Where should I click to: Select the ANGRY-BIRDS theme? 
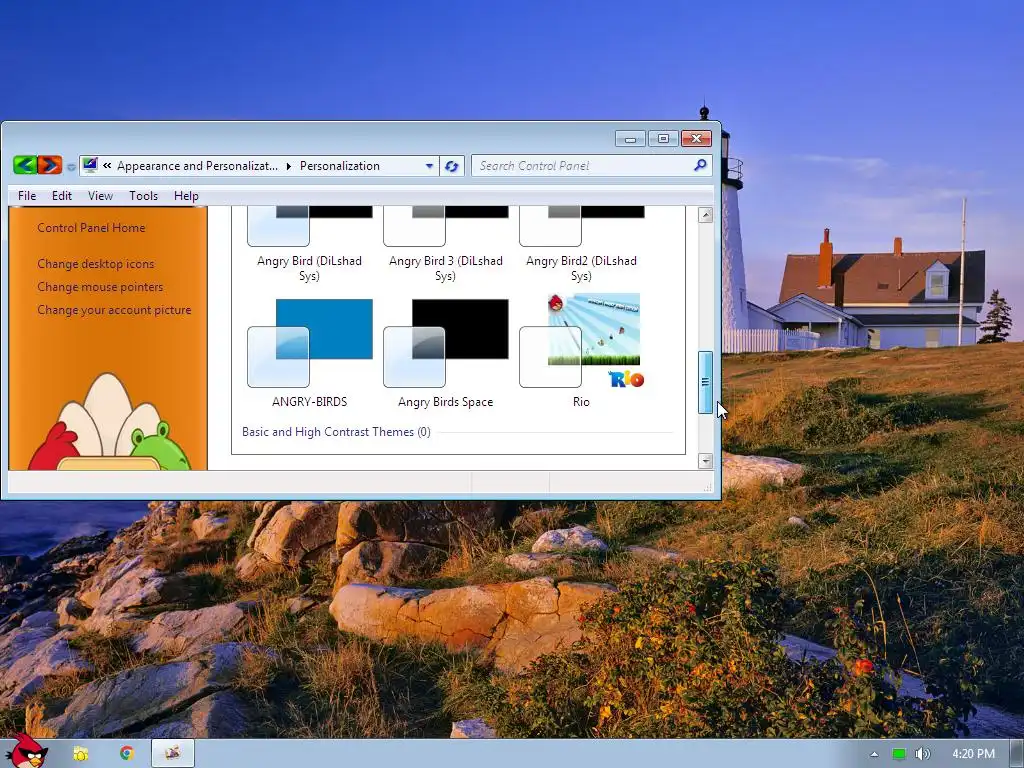[310, 353]
